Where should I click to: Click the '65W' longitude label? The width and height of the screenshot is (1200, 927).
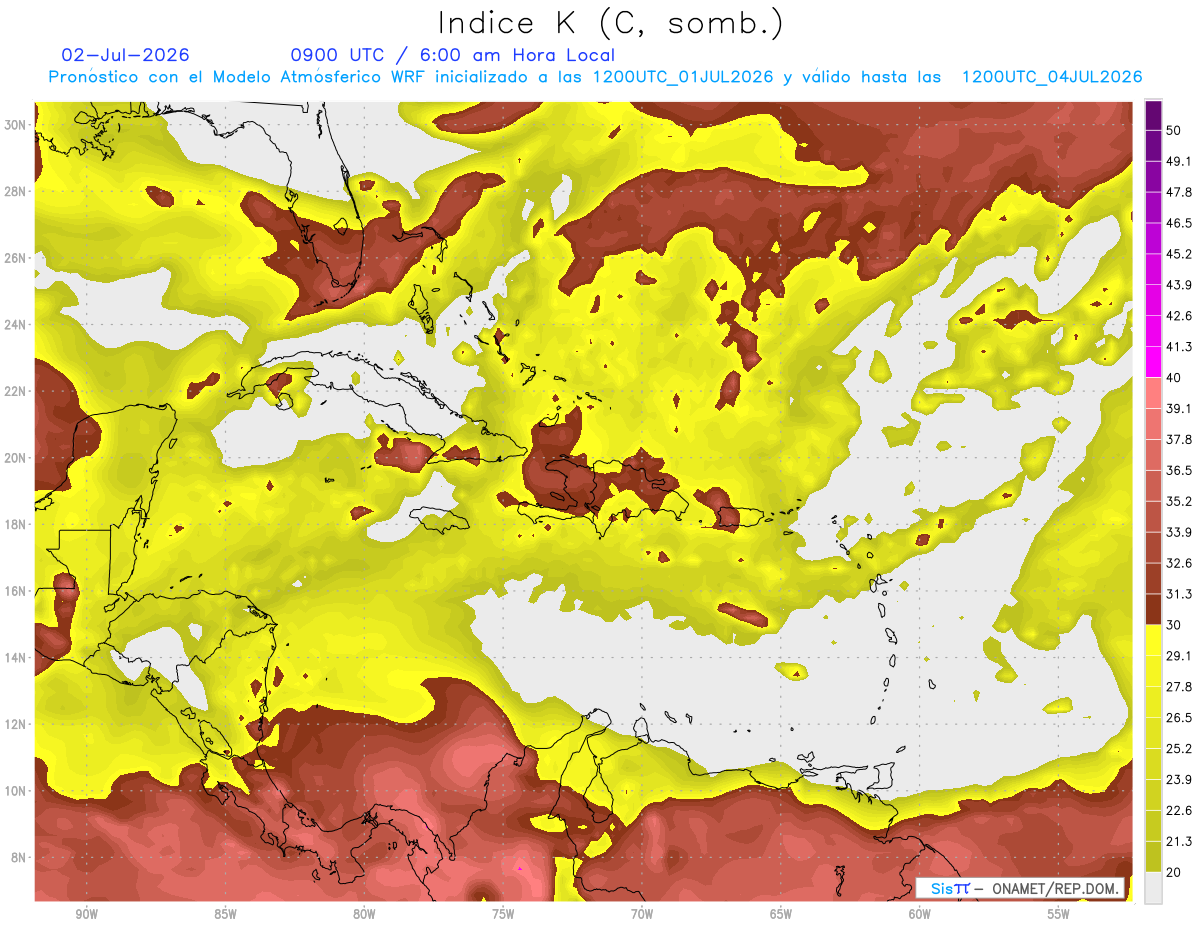(781, 914)
